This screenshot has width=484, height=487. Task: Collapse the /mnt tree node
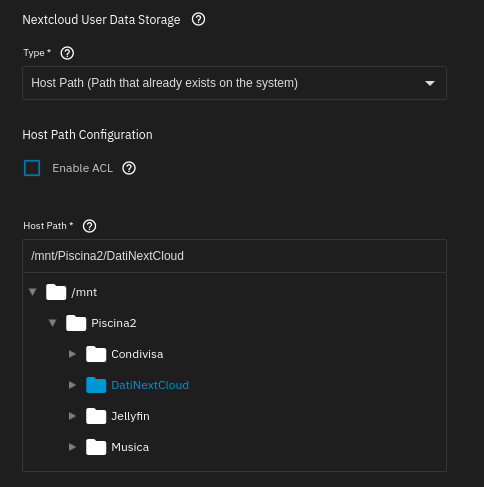click(33, 292)
